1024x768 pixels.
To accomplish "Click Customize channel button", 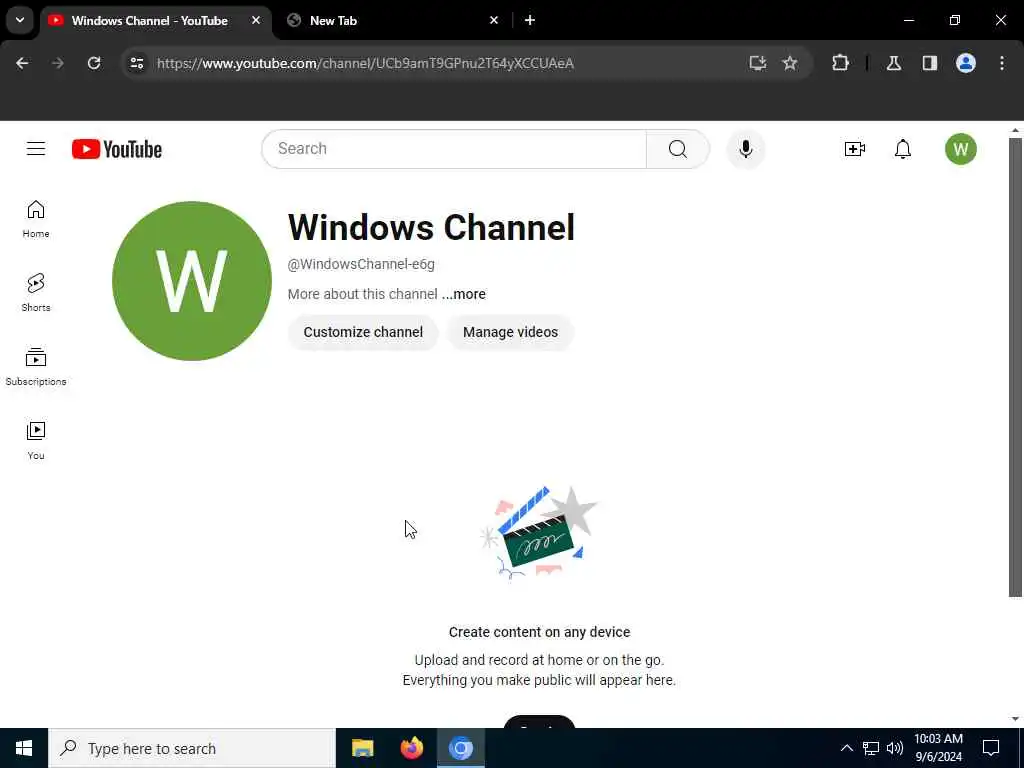I will (363, 332).
